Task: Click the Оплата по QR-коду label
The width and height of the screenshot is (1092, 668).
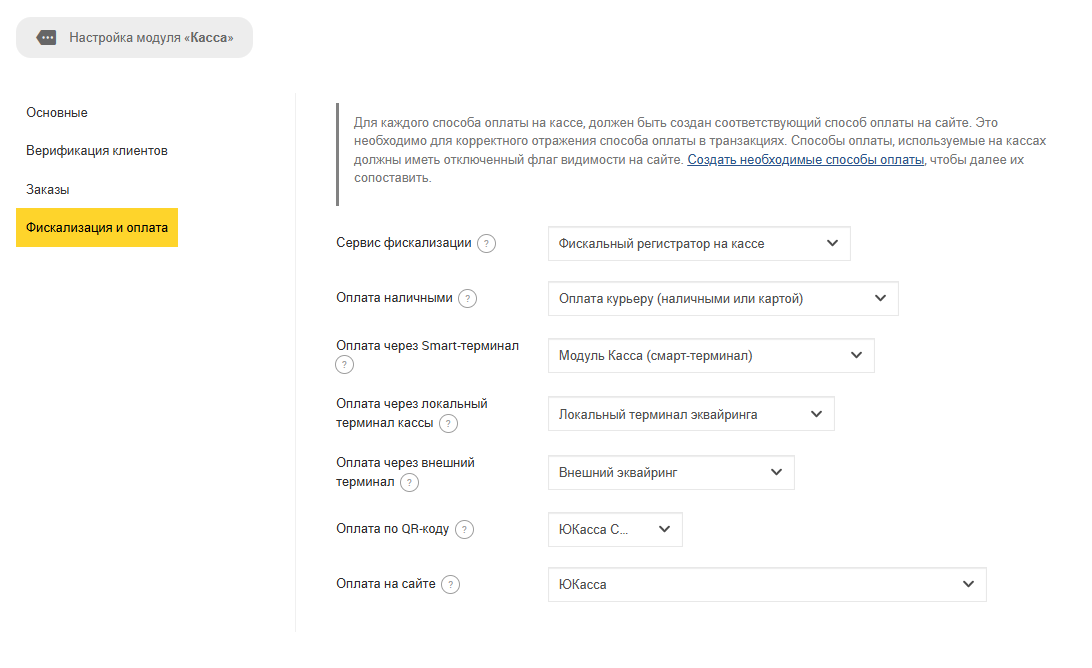Action: pyautogui.click(x=393, y=529)
